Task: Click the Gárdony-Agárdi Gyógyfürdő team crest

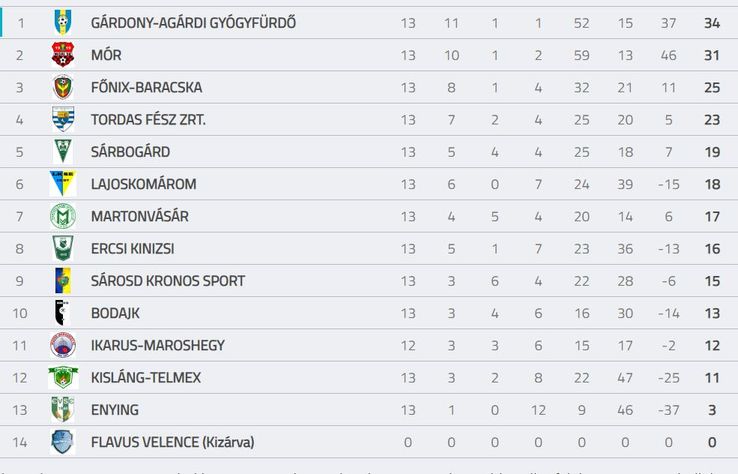Action: click(x=63, y=23)
